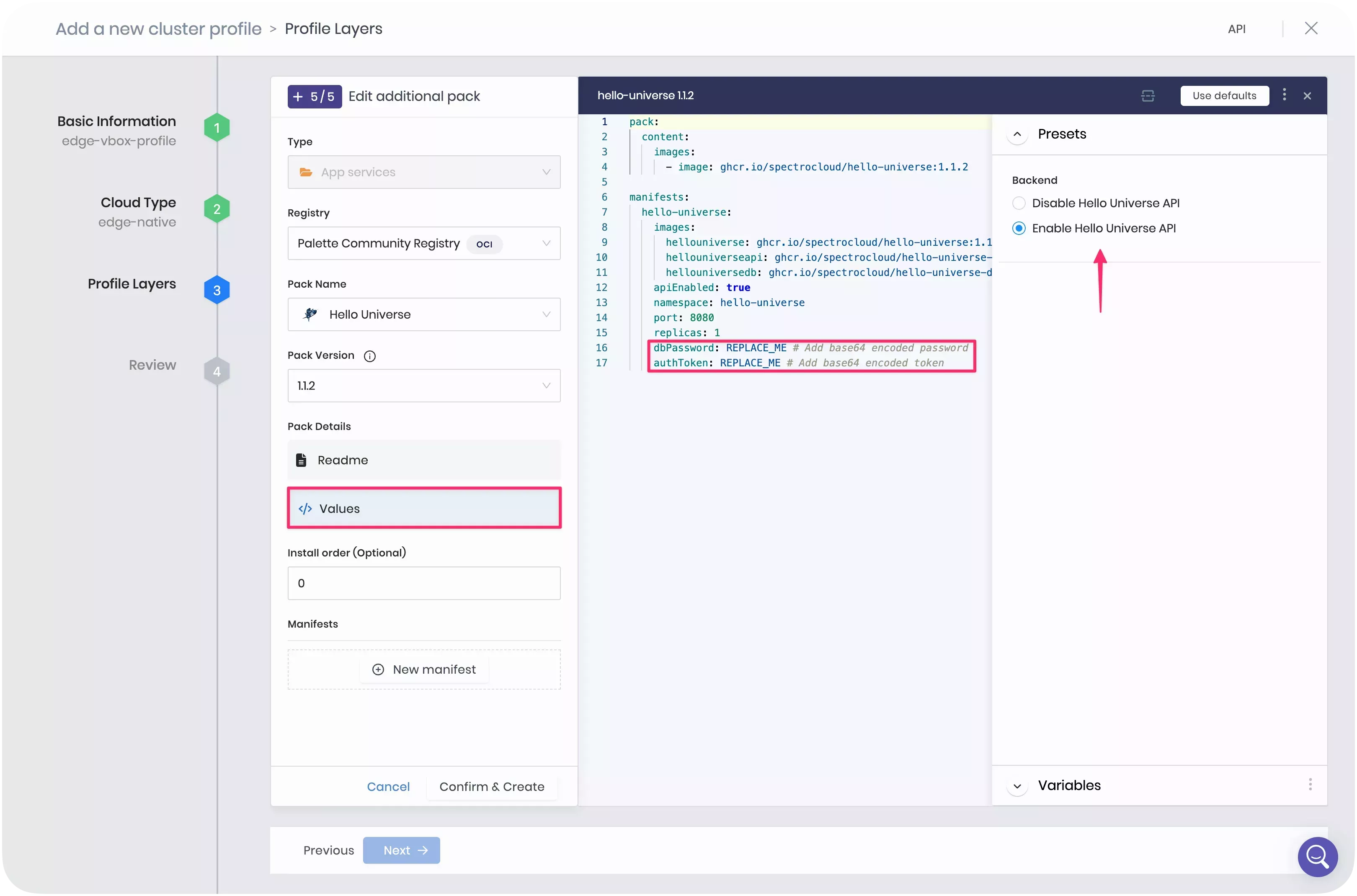The image size is (1357, 896).
Task: Click the OCI registry badge
Action: click(484, 243)
